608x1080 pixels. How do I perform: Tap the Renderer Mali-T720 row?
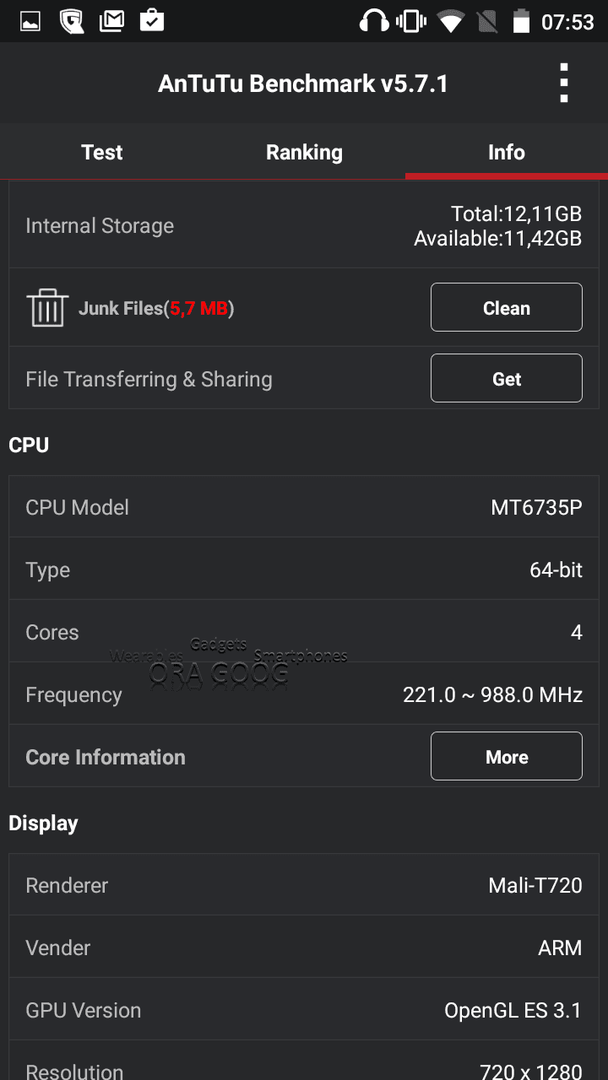click(x=304, y=885)
